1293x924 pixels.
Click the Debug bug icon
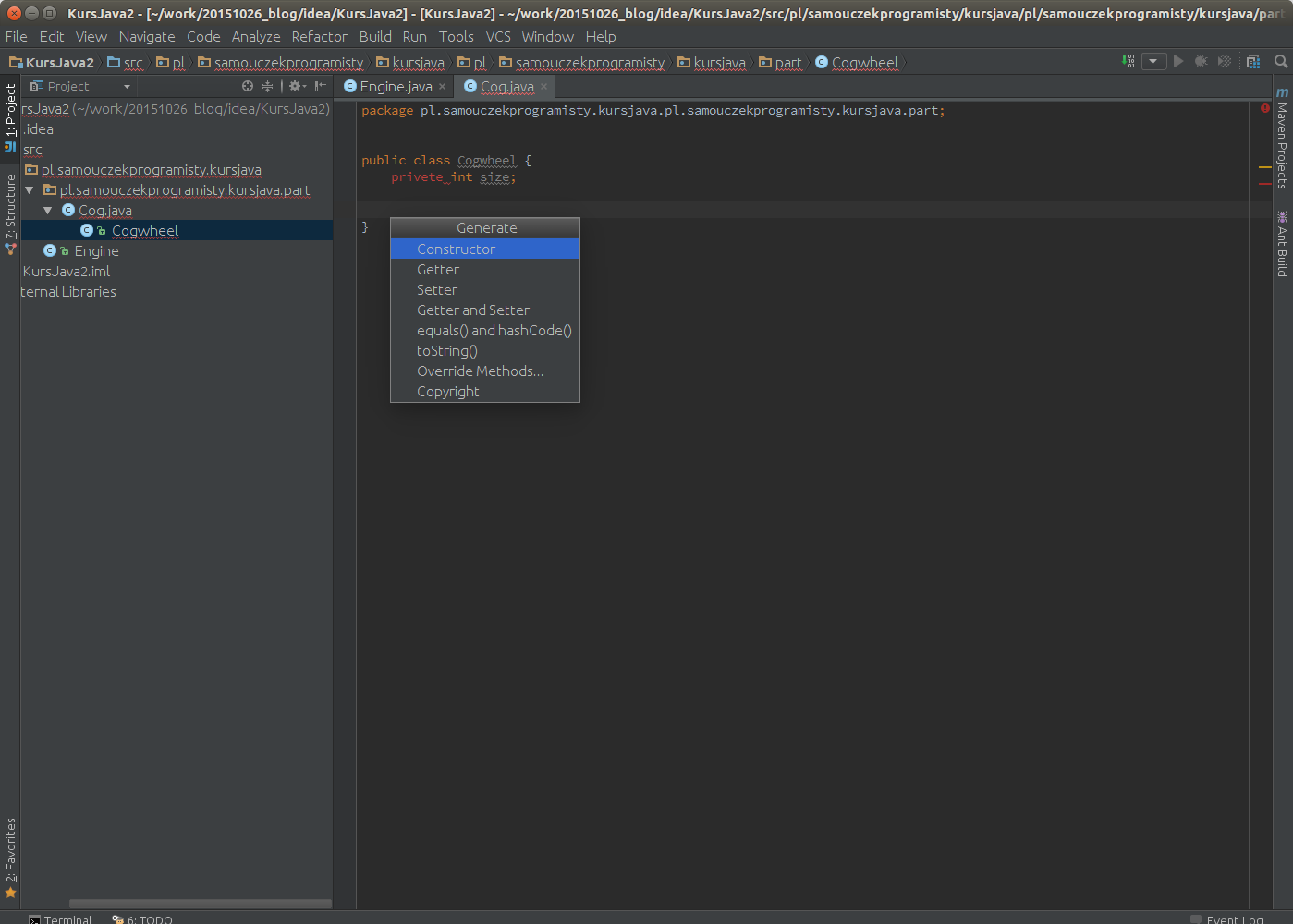point(1201,61)
